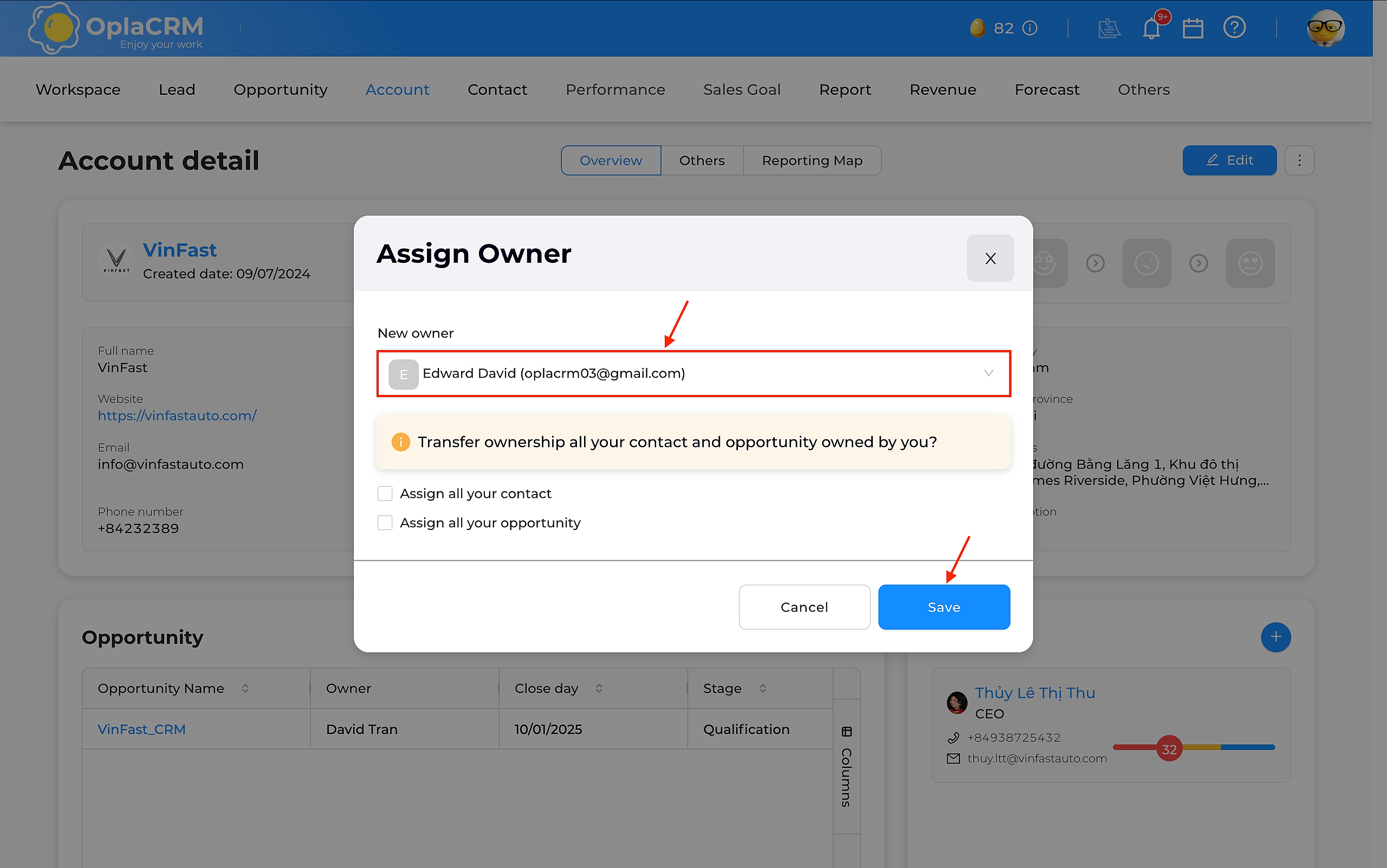Click the OplaCRM logo
The image size is (1387, 868).
click(x=116, y=28)
